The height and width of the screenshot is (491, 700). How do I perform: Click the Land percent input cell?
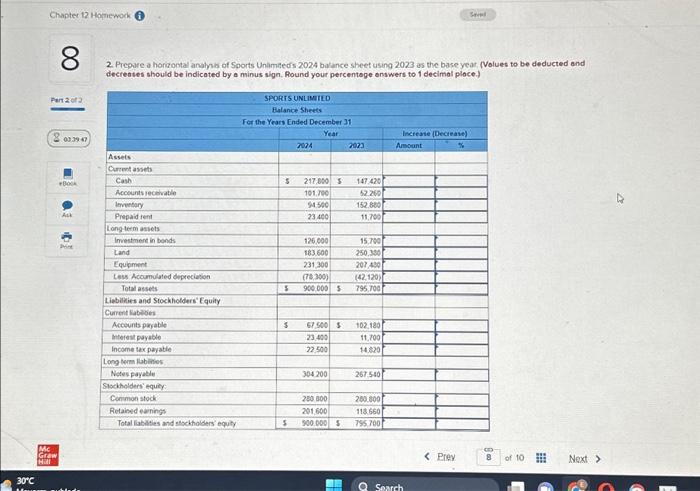(461, 253)
